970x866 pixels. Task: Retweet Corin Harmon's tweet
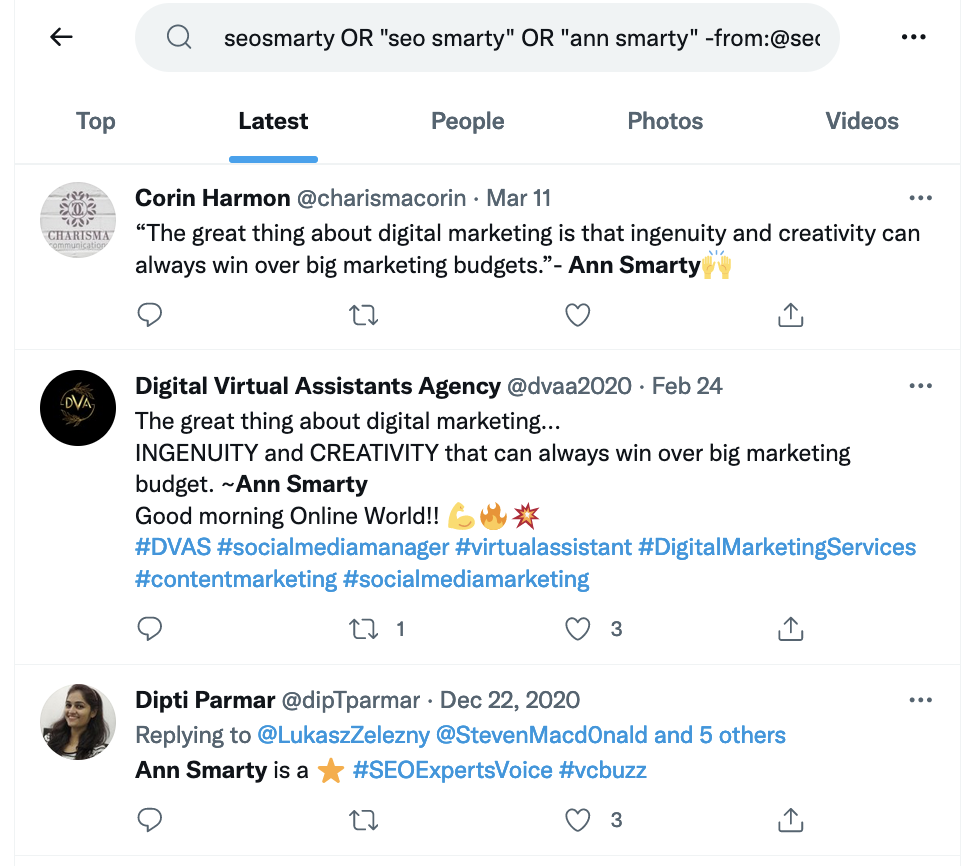pos(364,315)
